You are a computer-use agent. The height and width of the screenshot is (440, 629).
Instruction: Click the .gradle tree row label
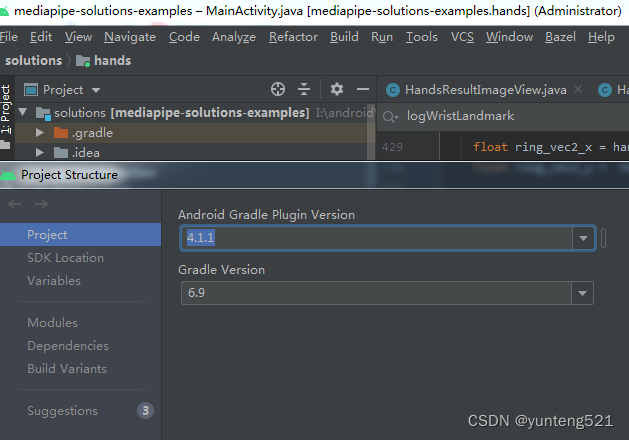click(92, 133)
